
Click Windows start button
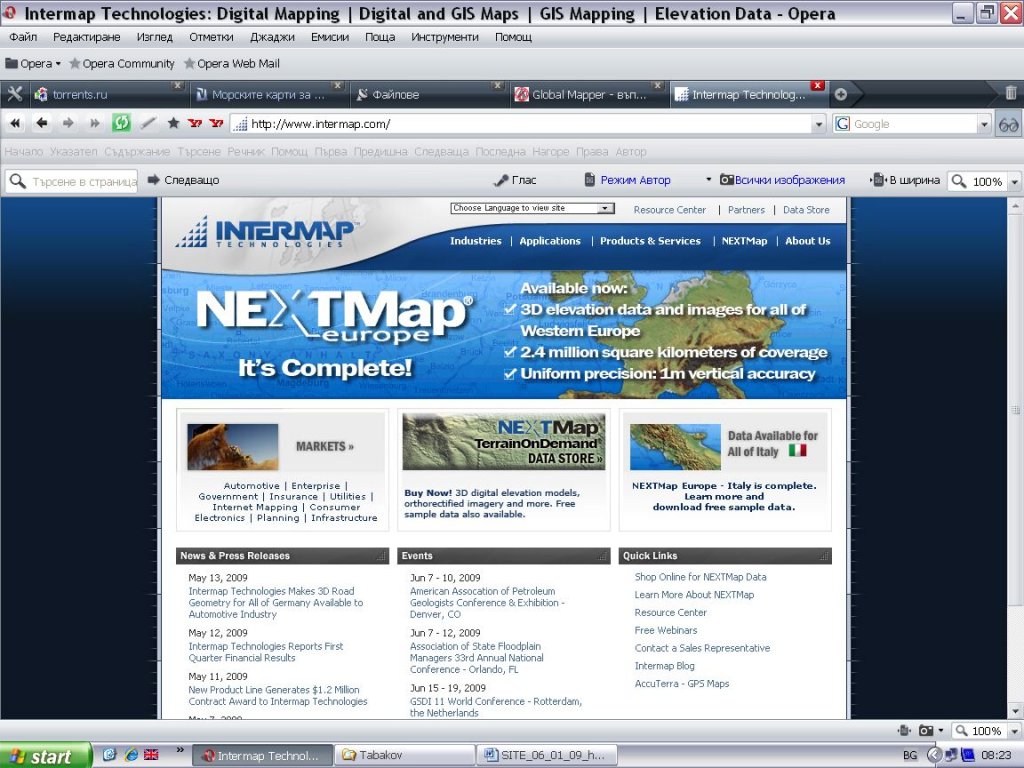click(x=45, y=756)
